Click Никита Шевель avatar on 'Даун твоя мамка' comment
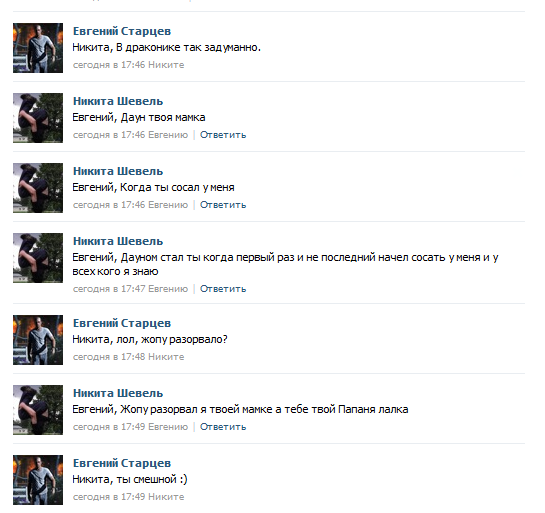This screenshot has height=513, width=545. (x=38, y=118)
